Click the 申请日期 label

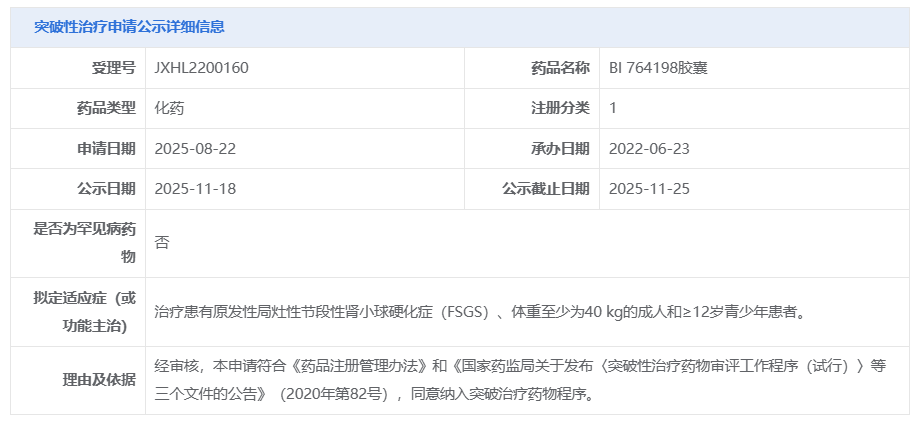[x=106, y=149]
